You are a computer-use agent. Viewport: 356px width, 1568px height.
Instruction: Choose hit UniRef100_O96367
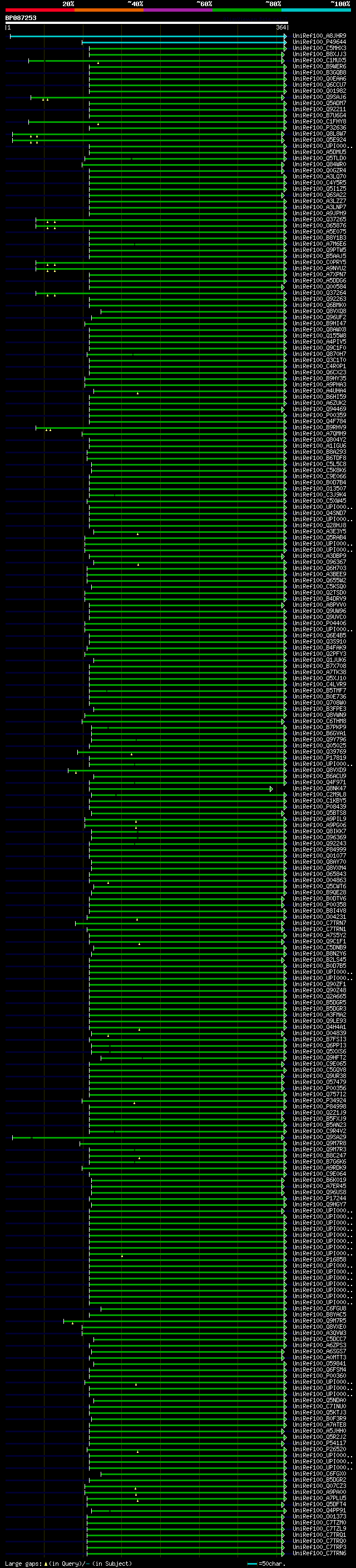[x=319, y=562]
